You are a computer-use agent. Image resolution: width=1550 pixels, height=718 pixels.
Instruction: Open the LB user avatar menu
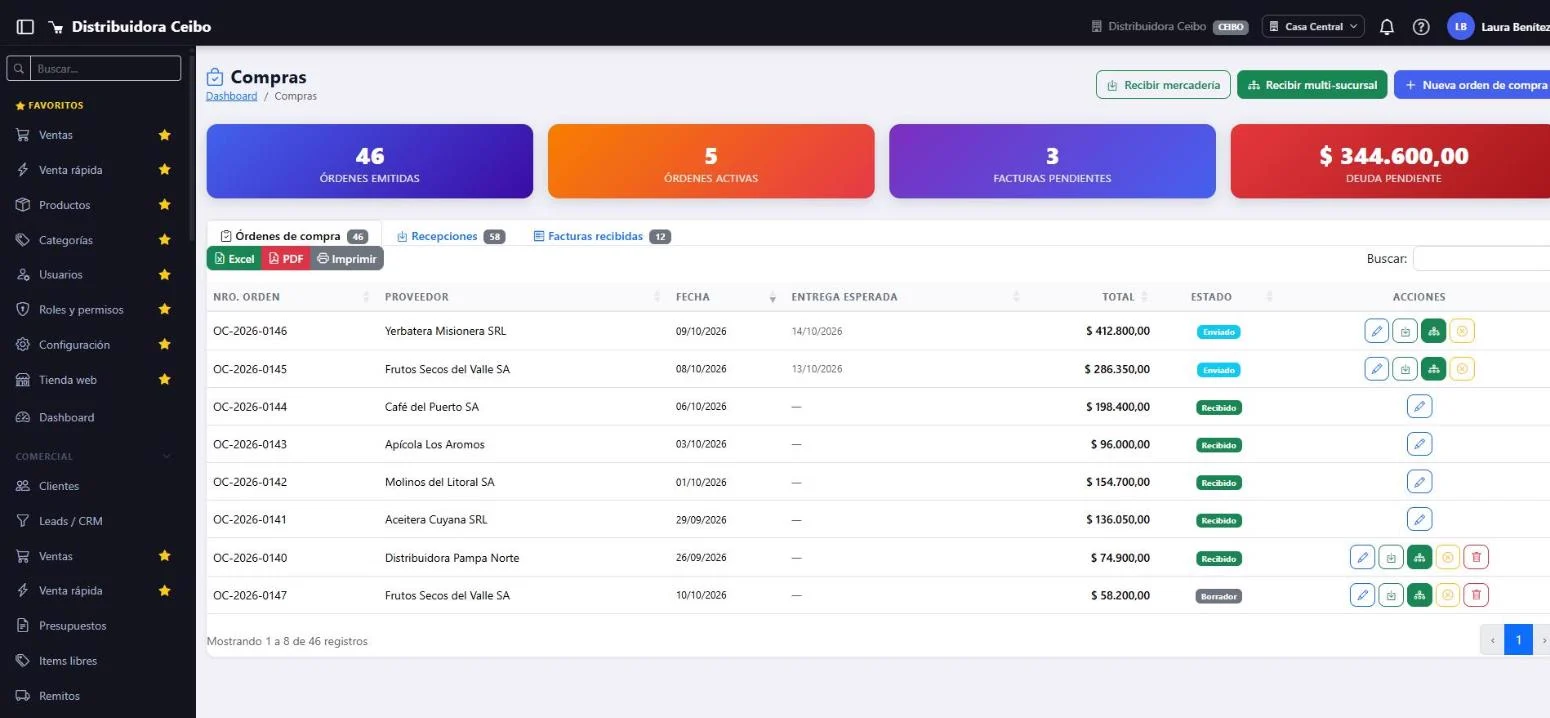pos(1460,27)
